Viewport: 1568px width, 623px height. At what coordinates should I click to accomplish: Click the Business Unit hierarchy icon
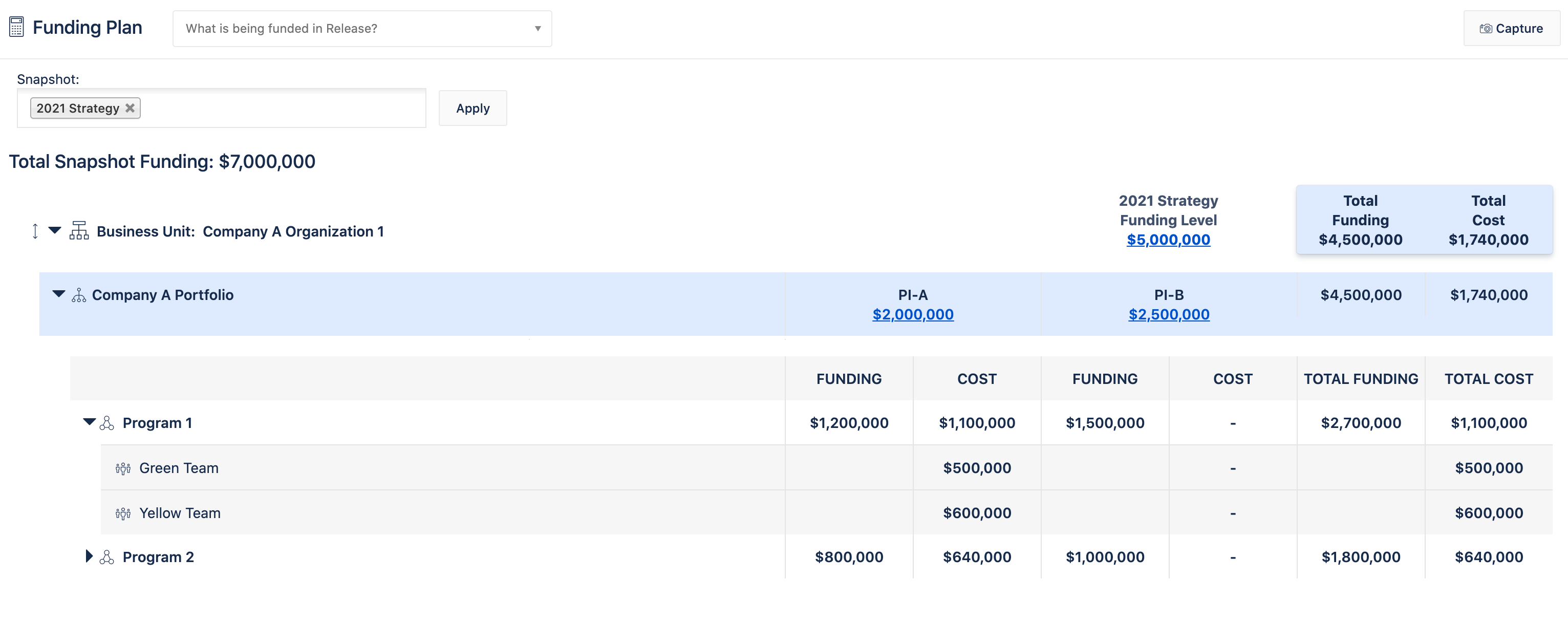[78, 230]
